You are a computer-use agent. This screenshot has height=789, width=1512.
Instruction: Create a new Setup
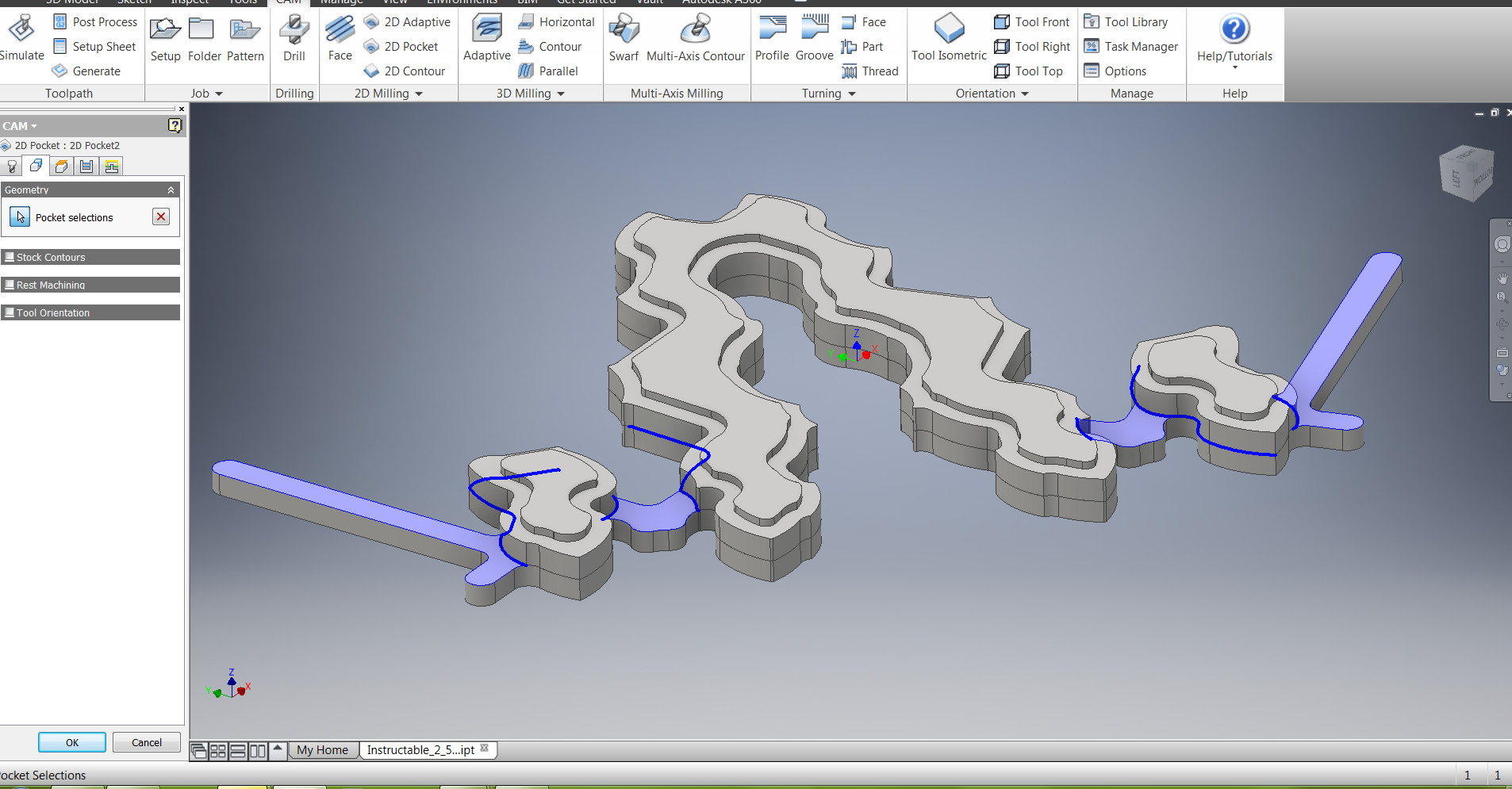pos(165,39)
